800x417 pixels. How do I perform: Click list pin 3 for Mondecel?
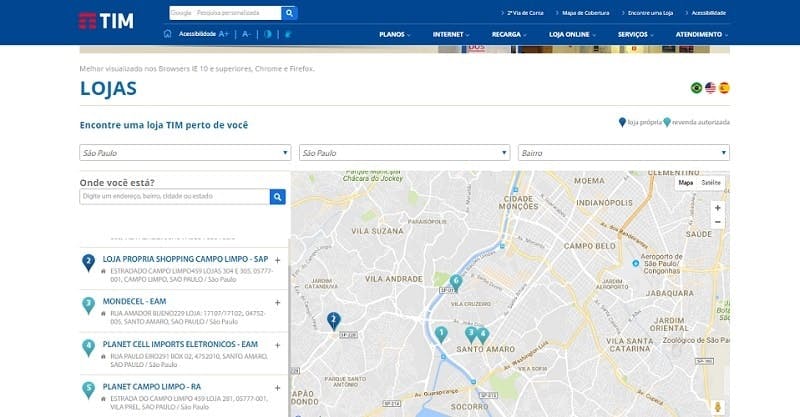pyautogui.click(x=88, y=306)
